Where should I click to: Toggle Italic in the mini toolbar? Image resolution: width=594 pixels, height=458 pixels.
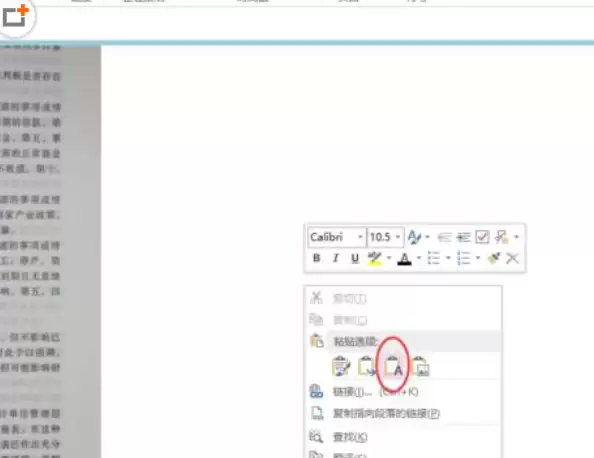click(x=335, y=258)
